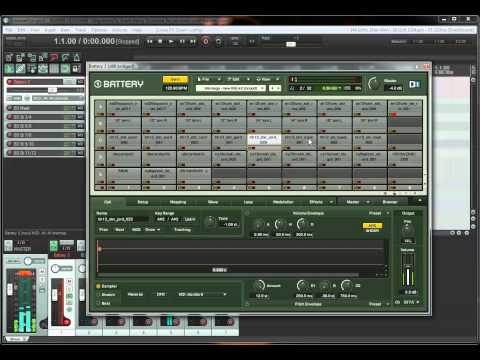Toggle ripple editing toolbar icon
This screenshot has width=480, height=360.
(32, 69)
